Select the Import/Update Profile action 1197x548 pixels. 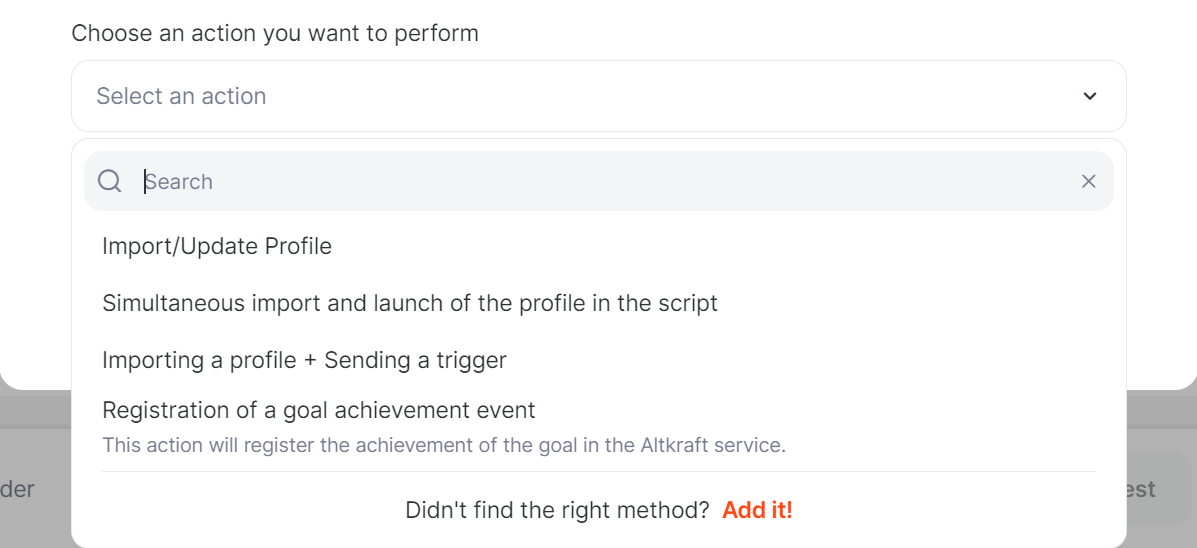(x=598, y=247)
